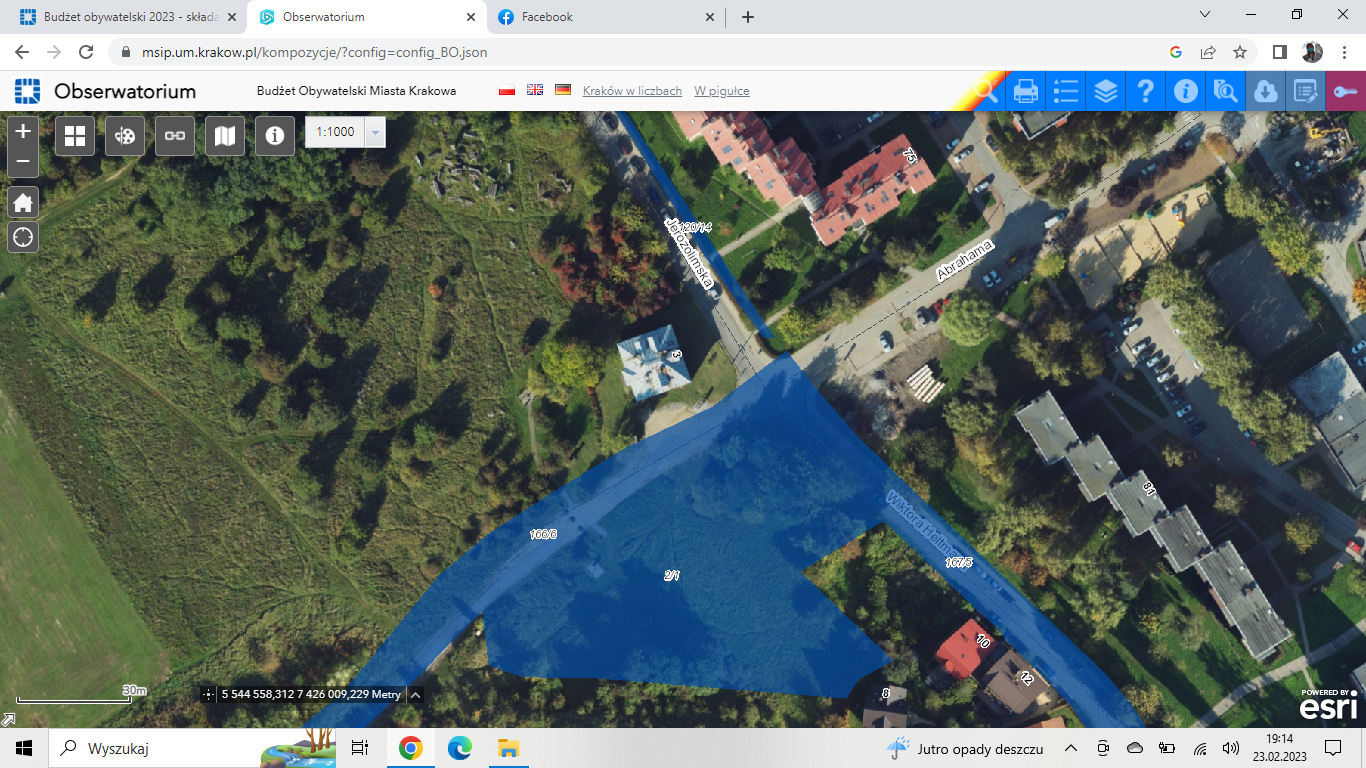Click the chain link share icon

(175, 135)
